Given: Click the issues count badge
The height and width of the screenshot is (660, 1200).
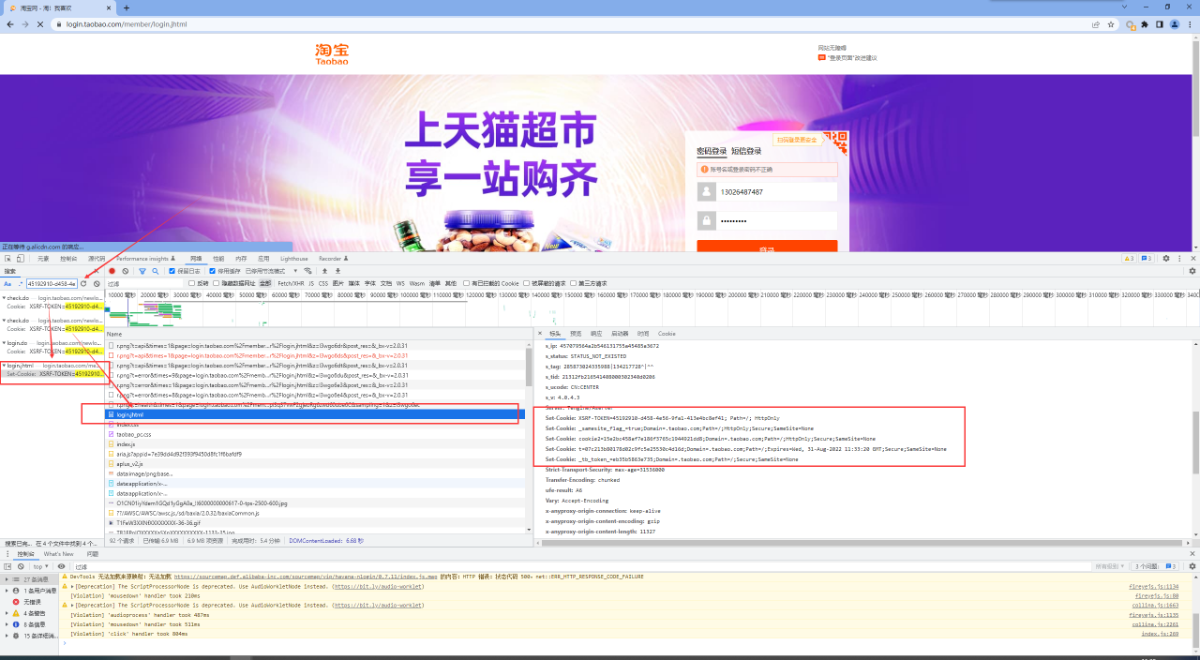Looking at the screenshot, I should (1146, 258).
